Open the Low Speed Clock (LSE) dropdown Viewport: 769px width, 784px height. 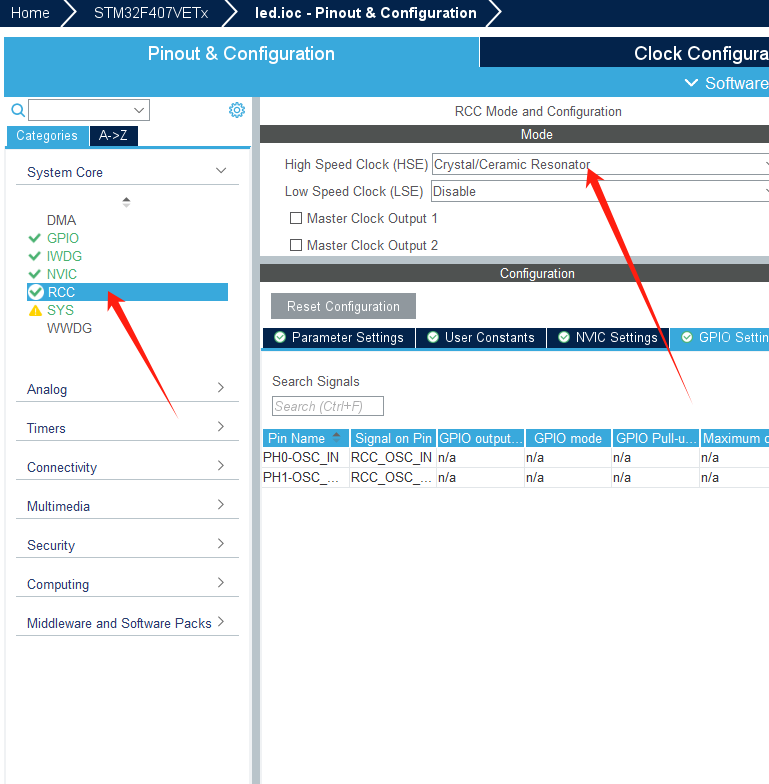pos(600,191)
